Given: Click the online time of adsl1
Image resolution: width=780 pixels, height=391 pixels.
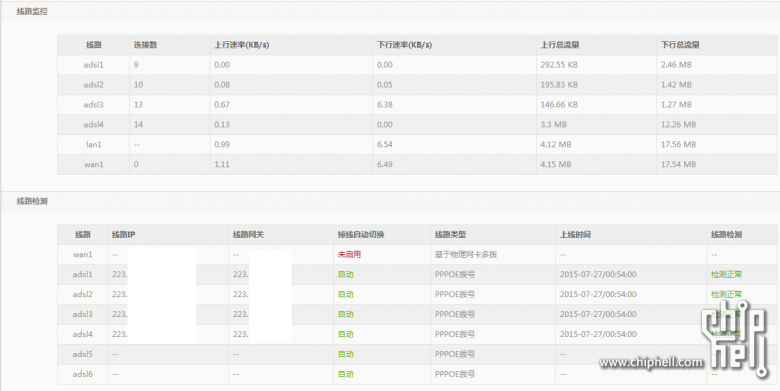Looking at the screenshot, I should [598, 274].
